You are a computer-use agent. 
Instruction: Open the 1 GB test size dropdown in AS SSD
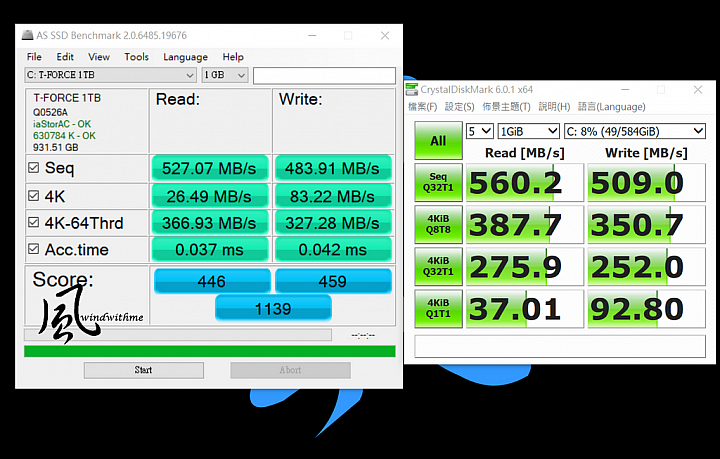[225, 75]
